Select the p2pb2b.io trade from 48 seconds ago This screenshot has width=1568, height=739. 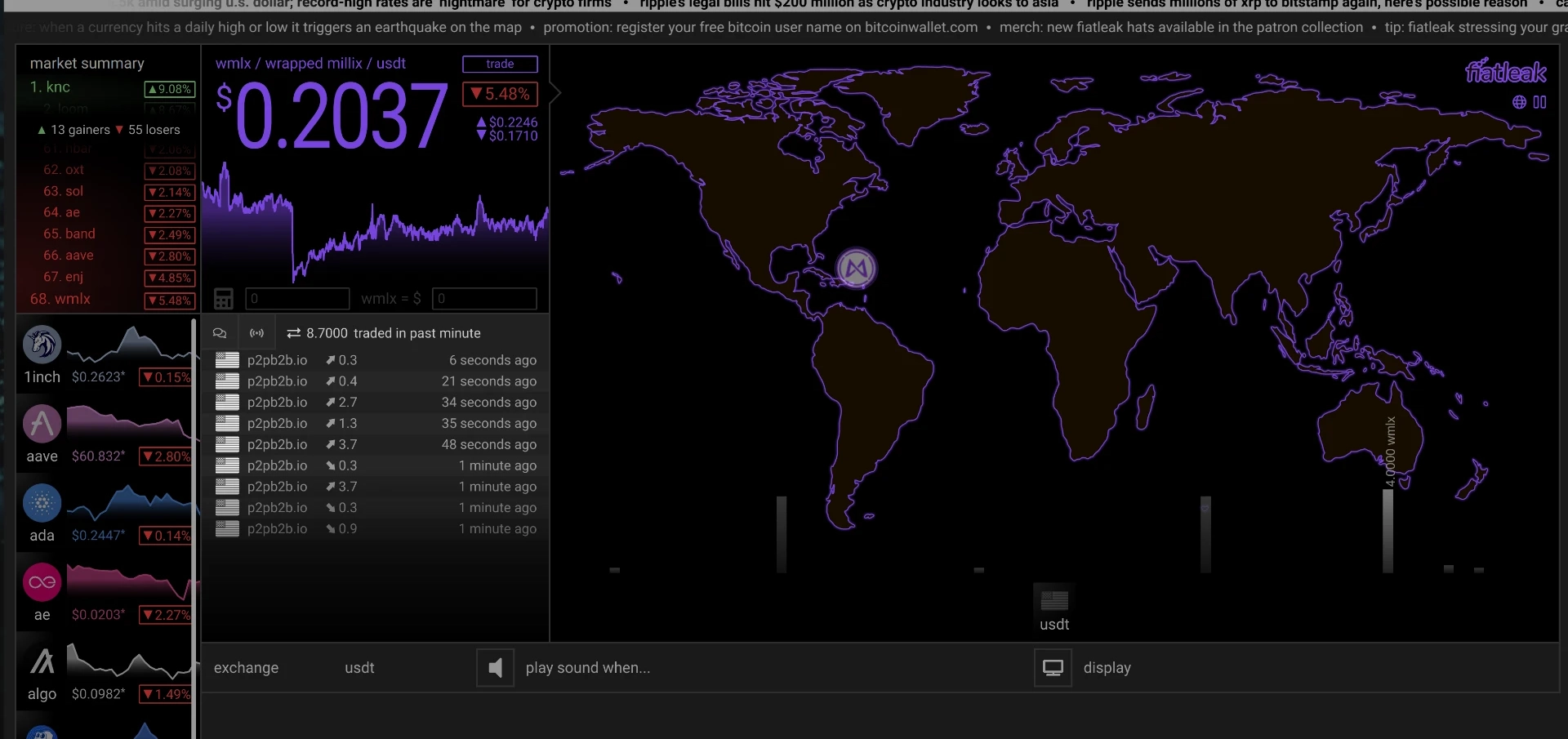pyautogui.click(x=376, y=445)
